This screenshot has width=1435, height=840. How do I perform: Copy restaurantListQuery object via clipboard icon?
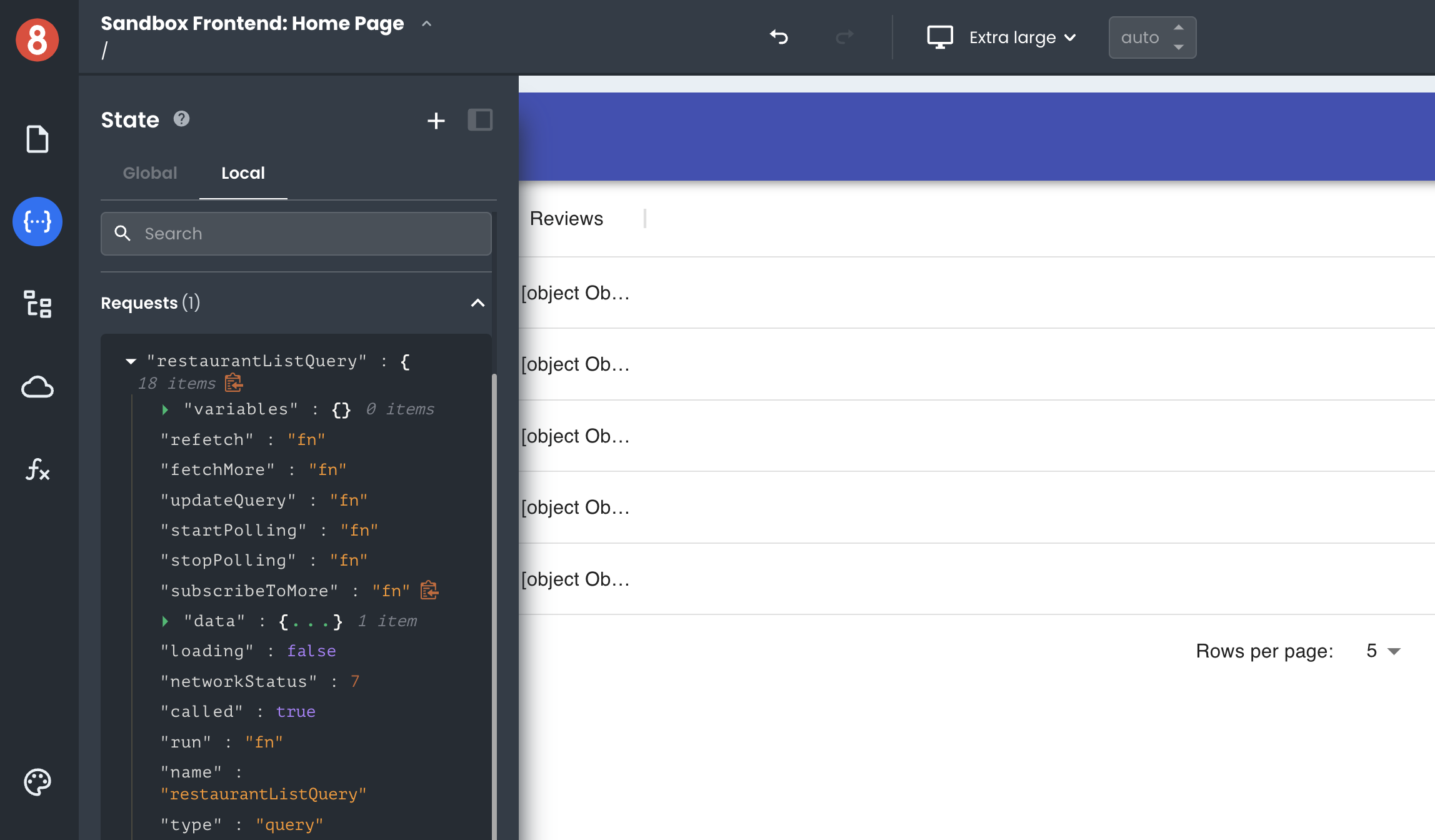click(x=234, y=383)
